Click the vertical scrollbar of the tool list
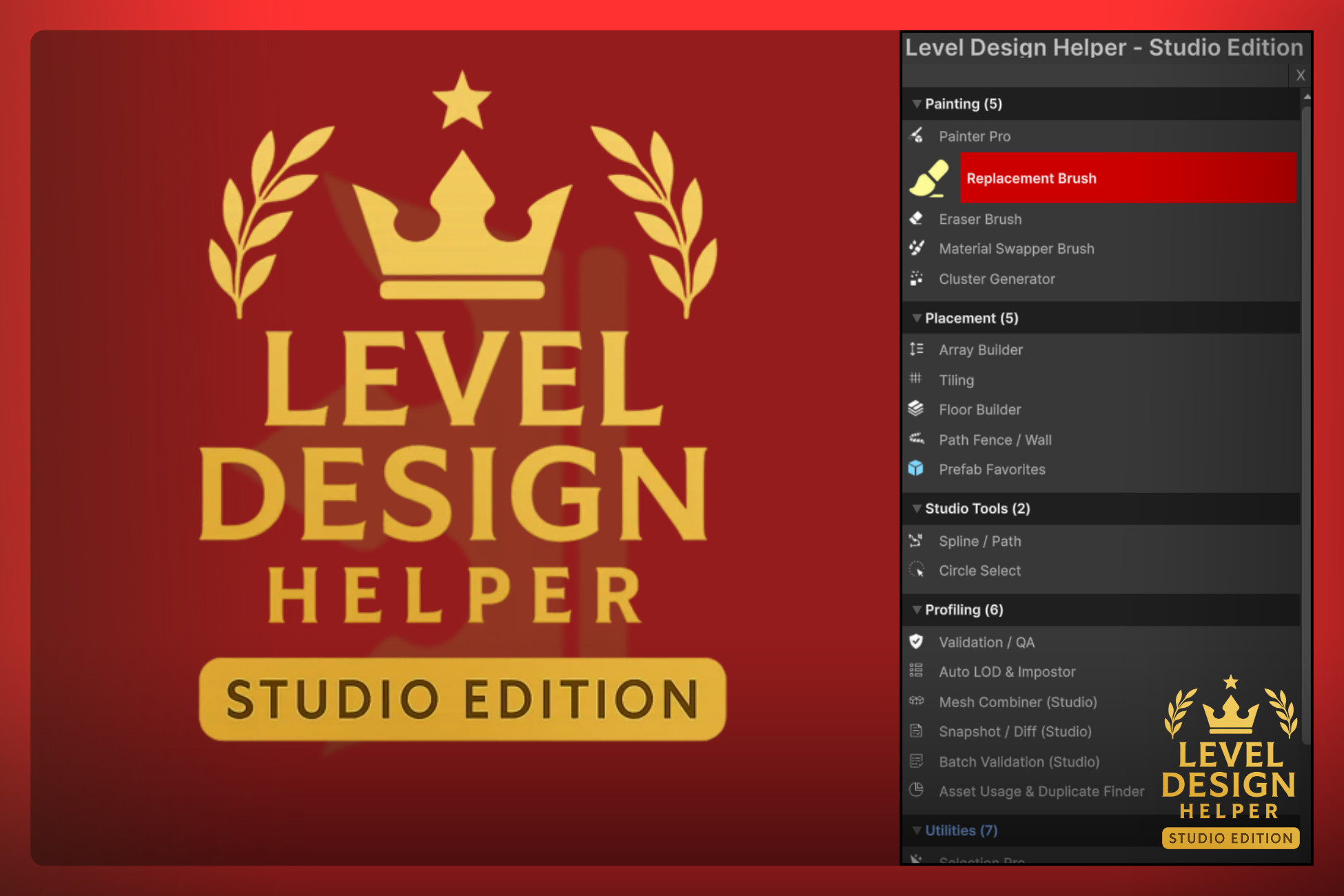The image size is (1344, 896). point(1306,414)
